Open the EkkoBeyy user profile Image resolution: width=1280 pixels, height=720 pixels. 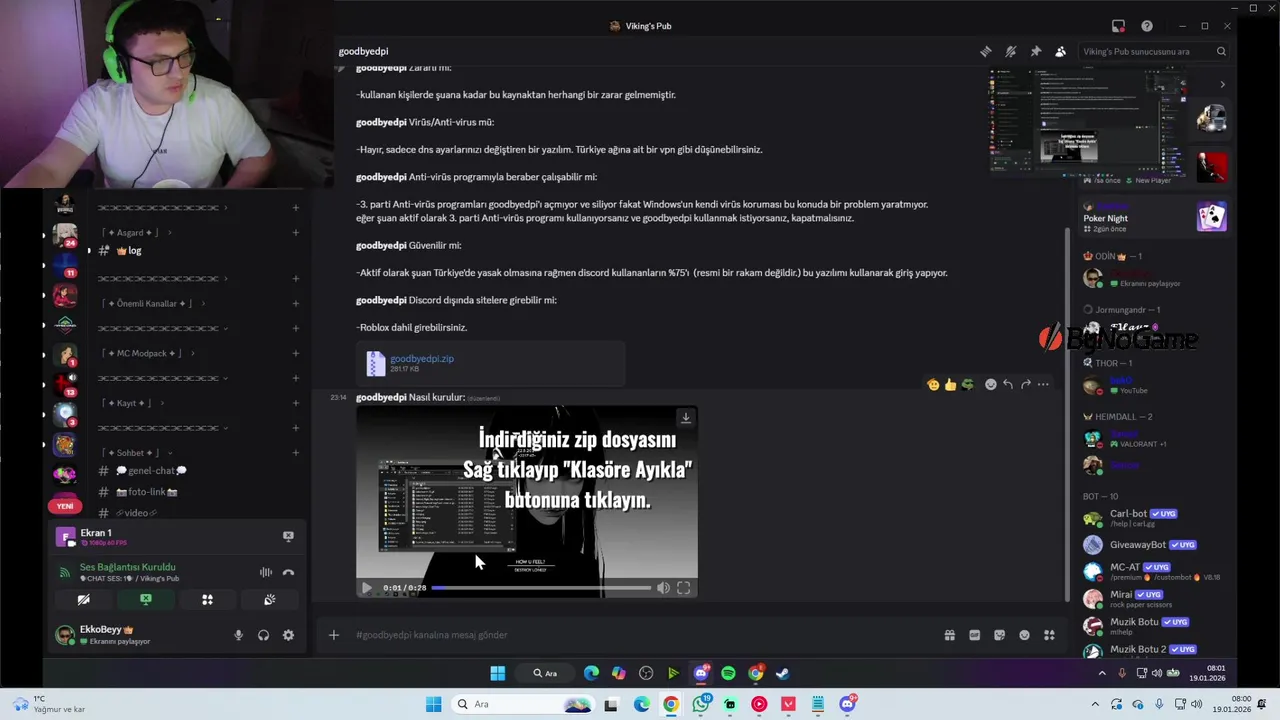pyautogui.click(x=104, y=635)
